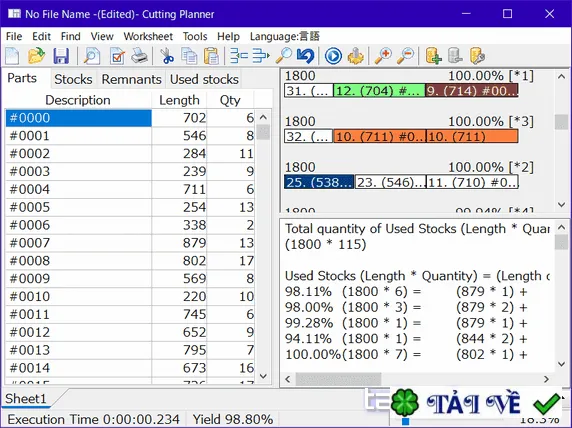Click the blue Execute play icon

(x=333, y=56)
